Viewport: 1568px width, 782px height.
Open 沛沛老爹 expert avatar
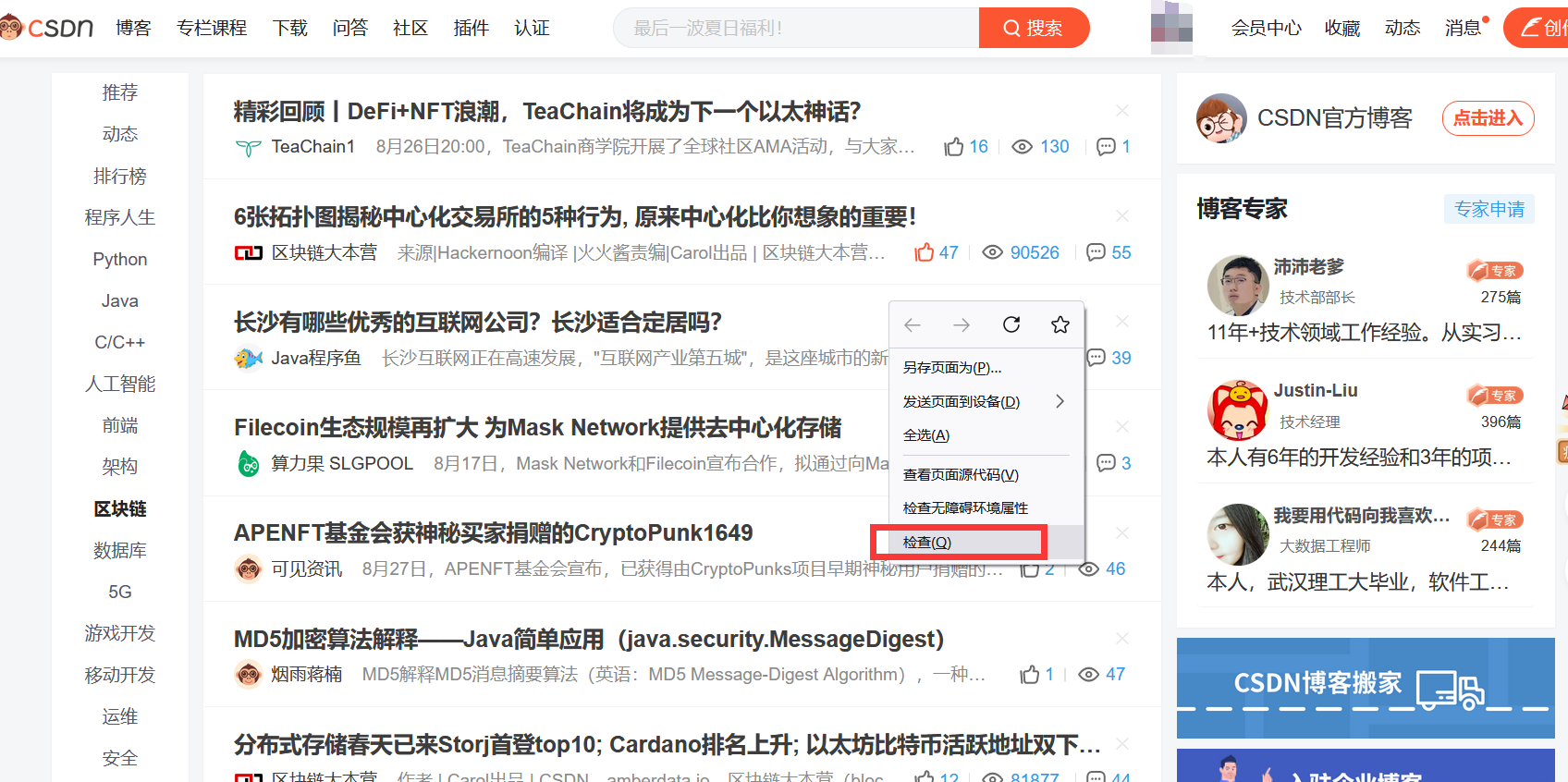click(1238, 286)
